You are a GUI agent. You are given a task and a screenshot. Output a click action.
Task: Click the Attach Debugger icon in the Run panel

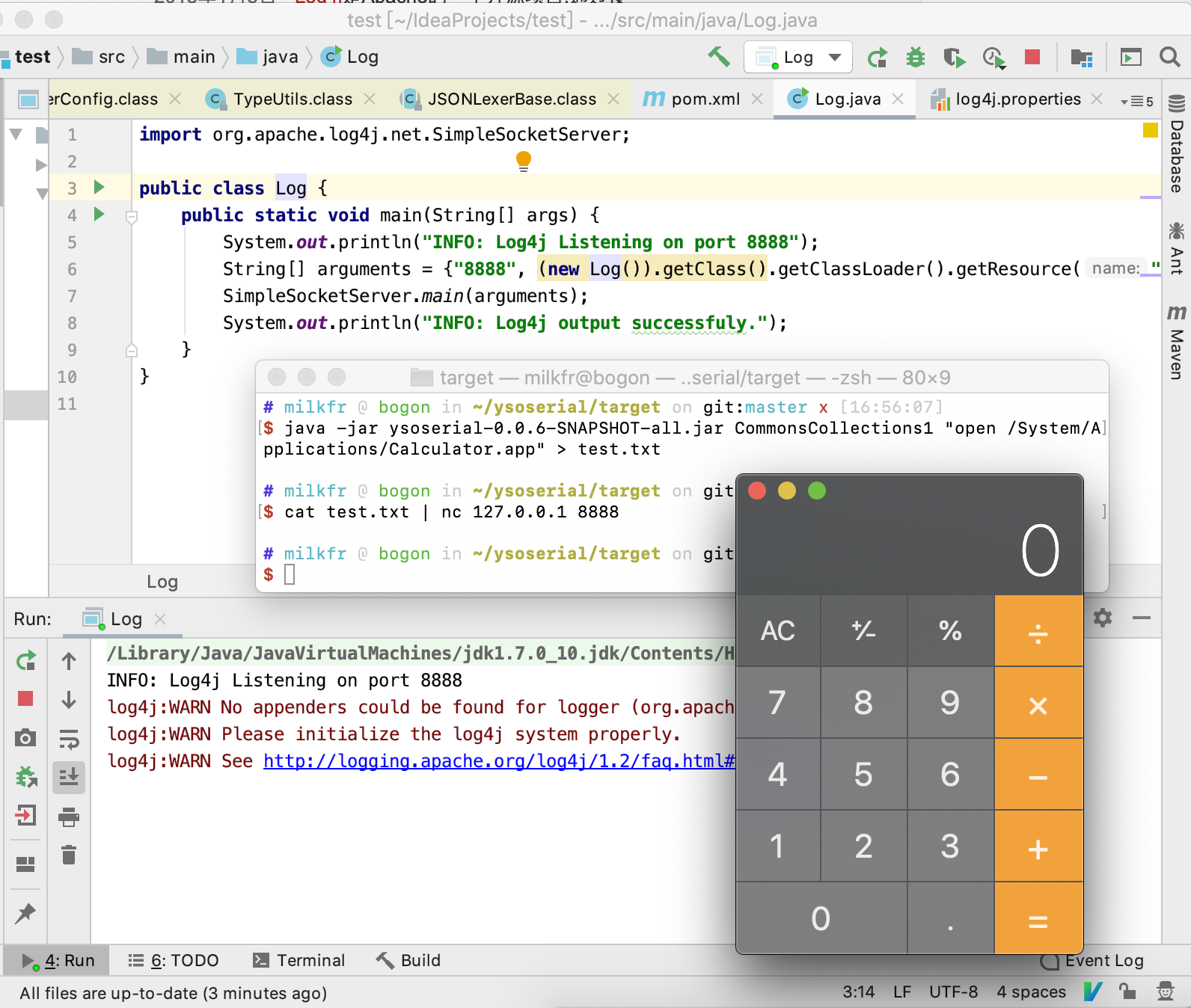26,777
